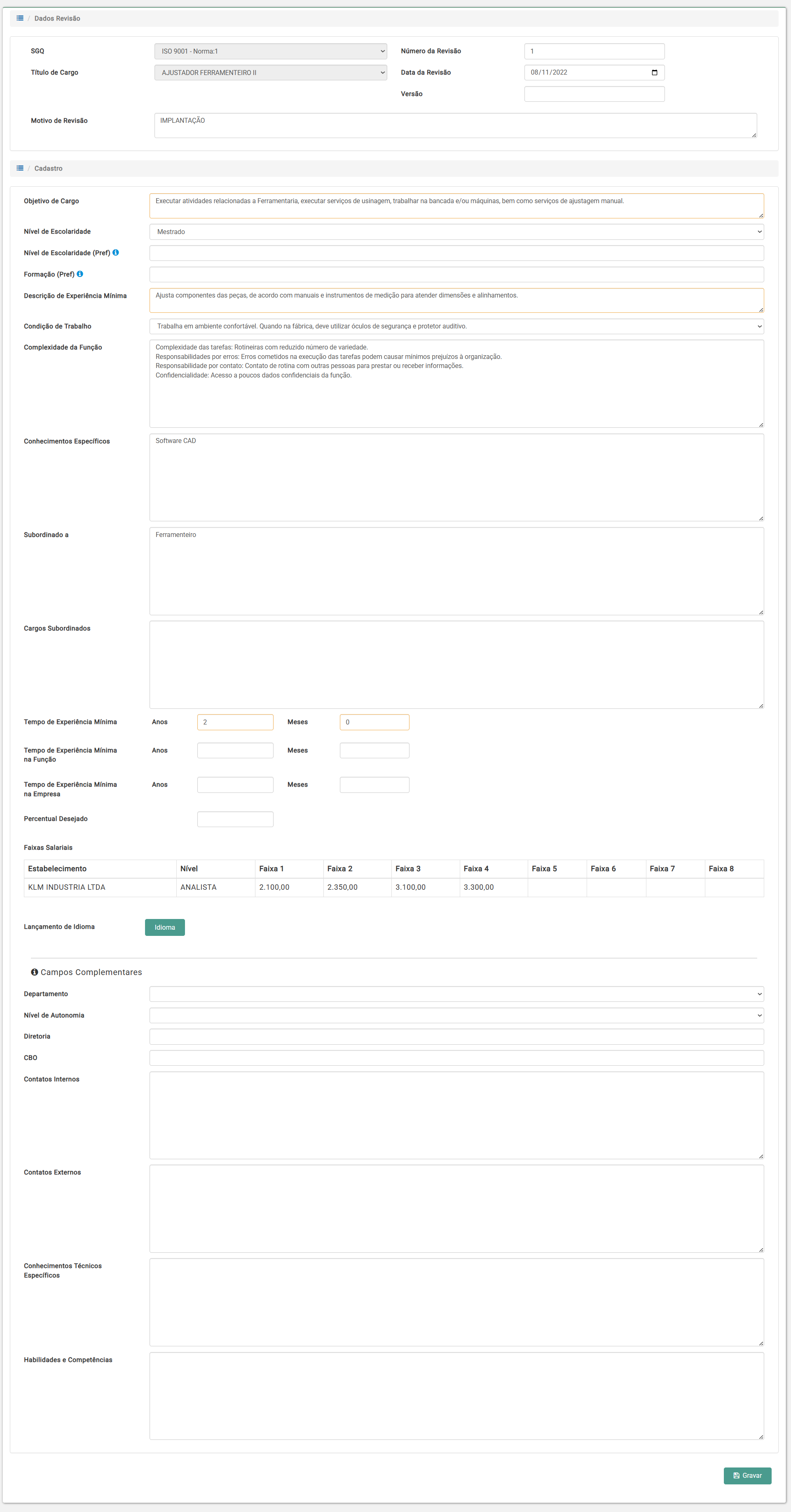Click the list icon beside Cadastro

pyautogui.click(x=20, y=169)
